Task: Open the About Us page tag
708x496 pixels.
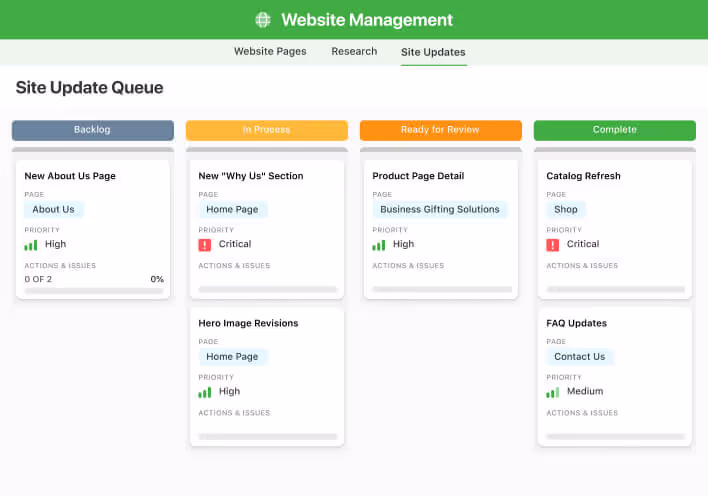Action: coord(54,210)
